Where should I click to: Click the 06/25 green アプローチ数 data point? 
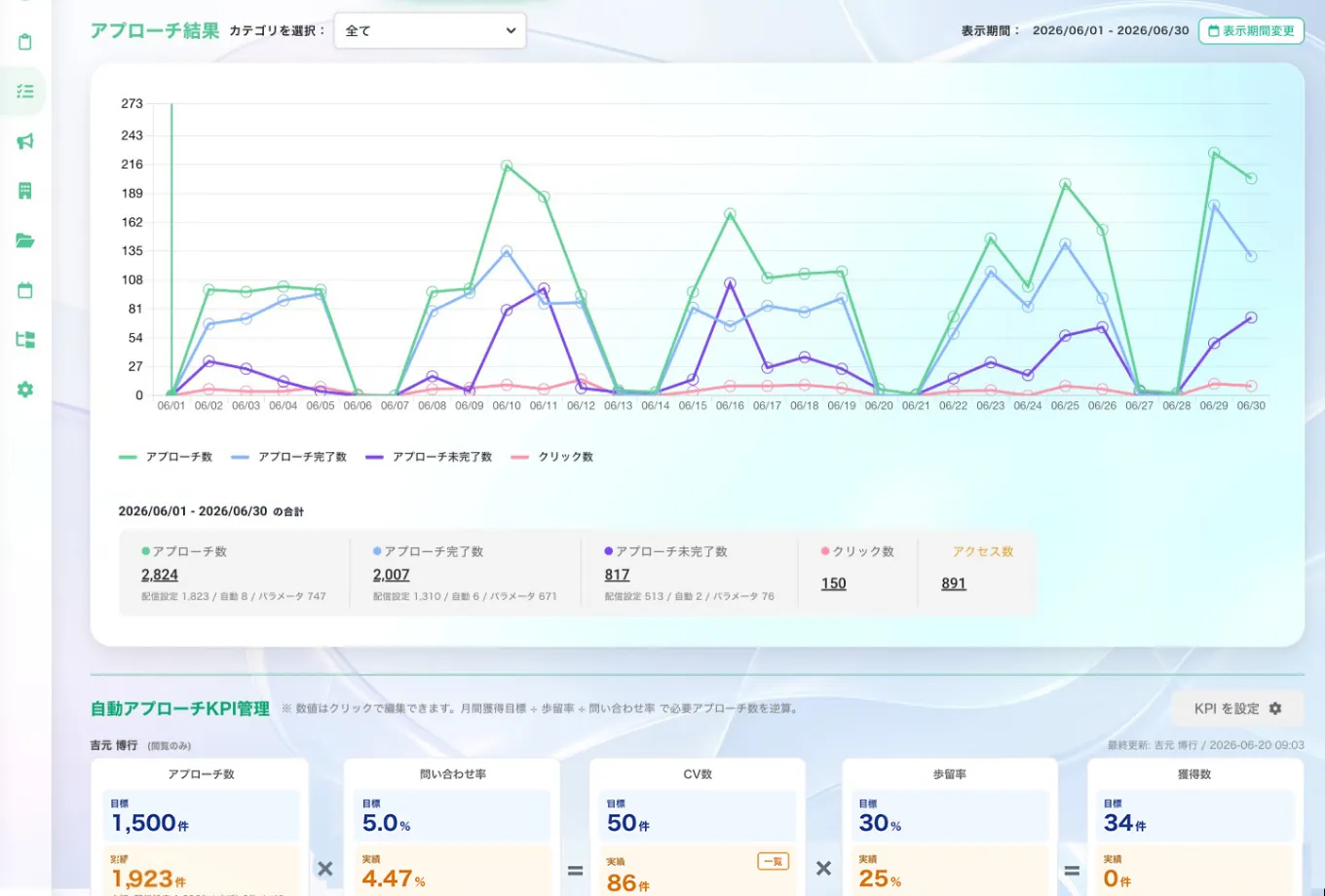point(1065,184)
